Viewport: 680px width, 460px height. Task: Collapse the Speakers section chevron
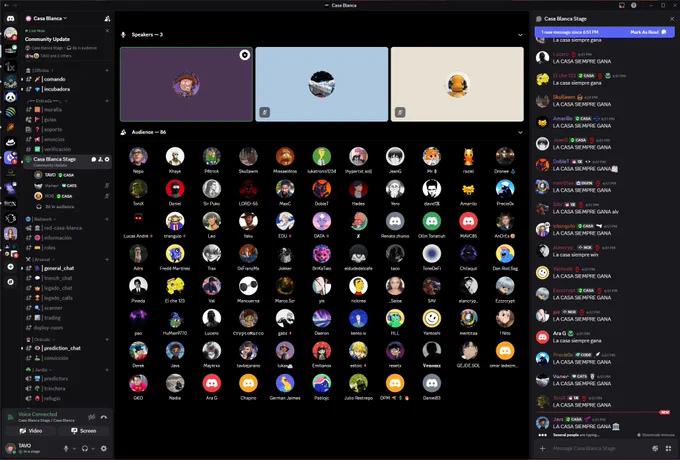520,35
